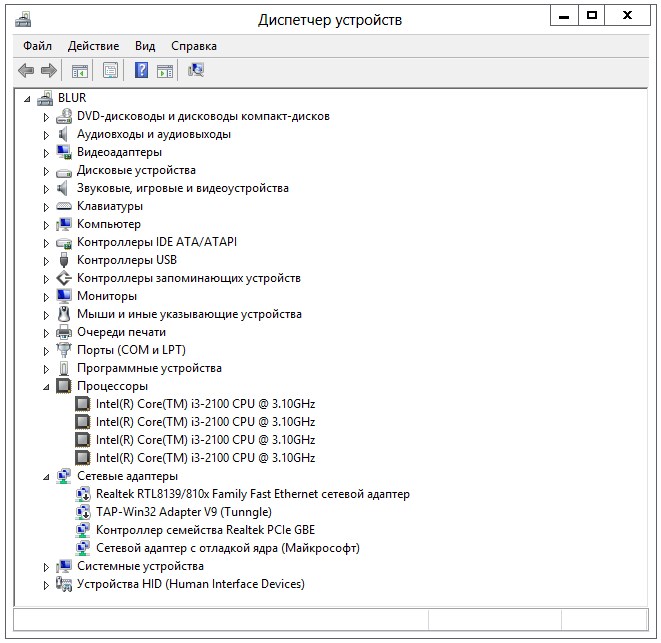Click the Сетевые адаптеры network icon

click(64, 476)
